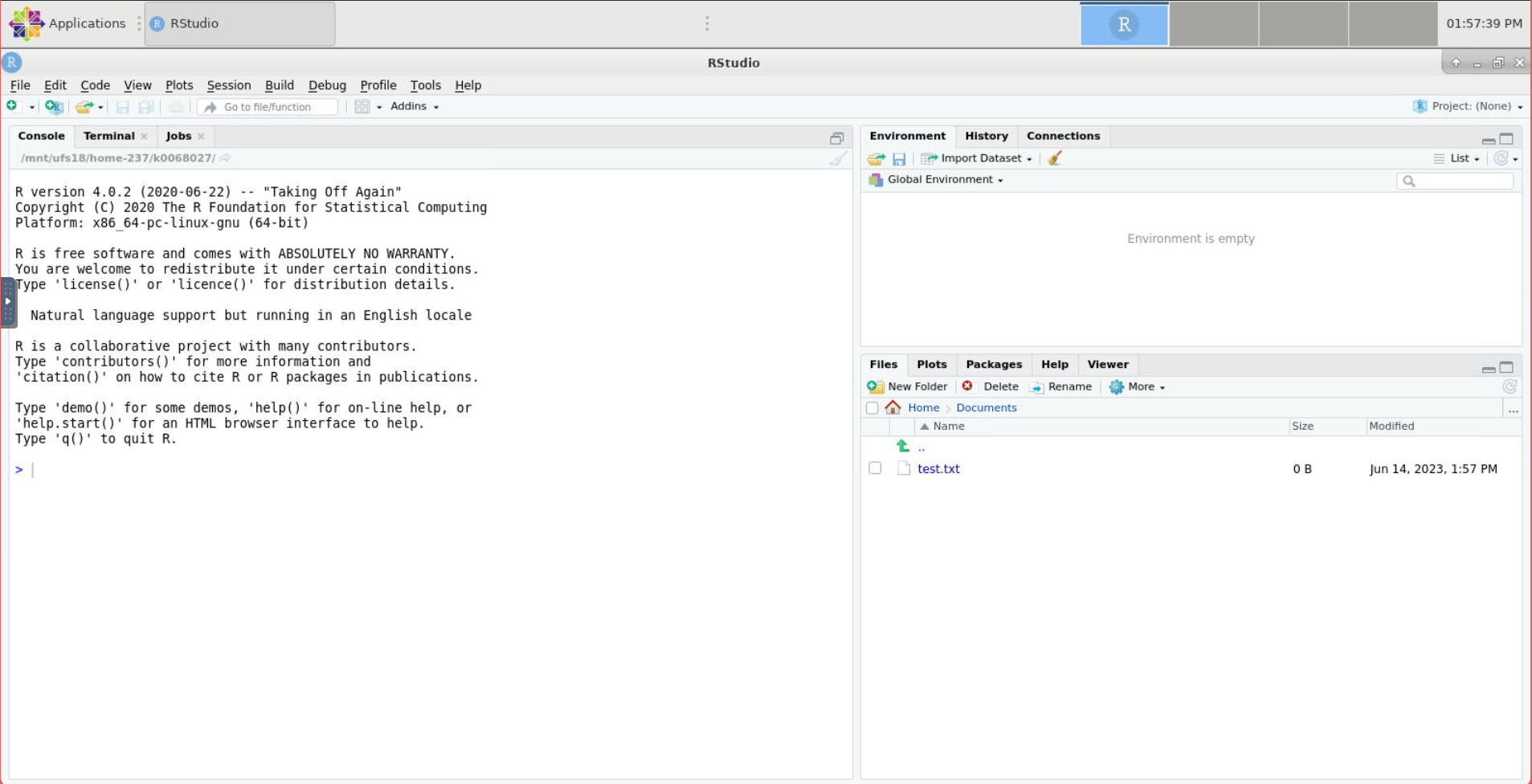The image size is (1532, 784).
Task: Switch to the History tab
Action: tap(987, 136)
